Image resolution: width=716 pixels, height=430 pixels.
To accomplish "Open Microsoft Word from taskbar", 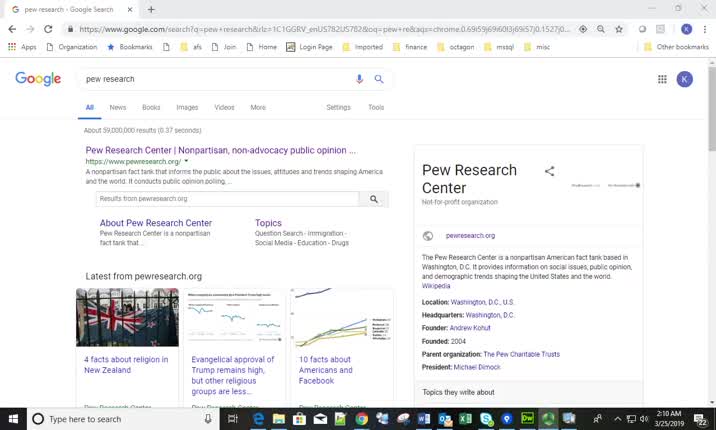I will click(424, 419).
